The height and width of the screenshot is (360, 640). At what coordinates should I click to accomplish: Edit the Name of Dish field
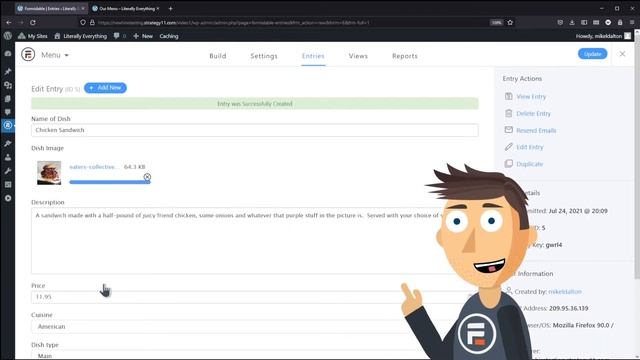255,130
